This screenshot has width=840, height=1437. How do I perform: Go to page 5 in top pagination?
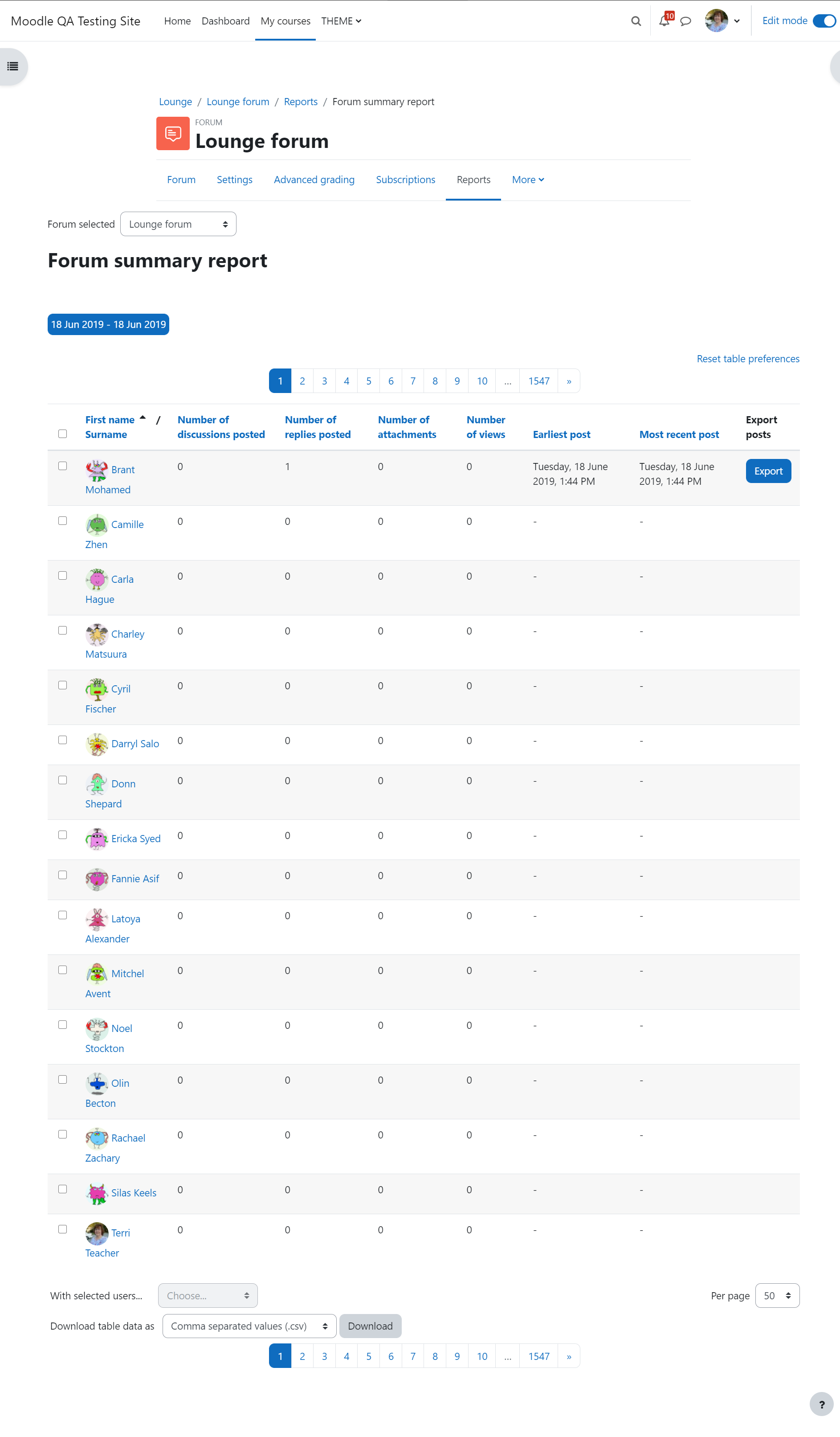click(369, 381)
